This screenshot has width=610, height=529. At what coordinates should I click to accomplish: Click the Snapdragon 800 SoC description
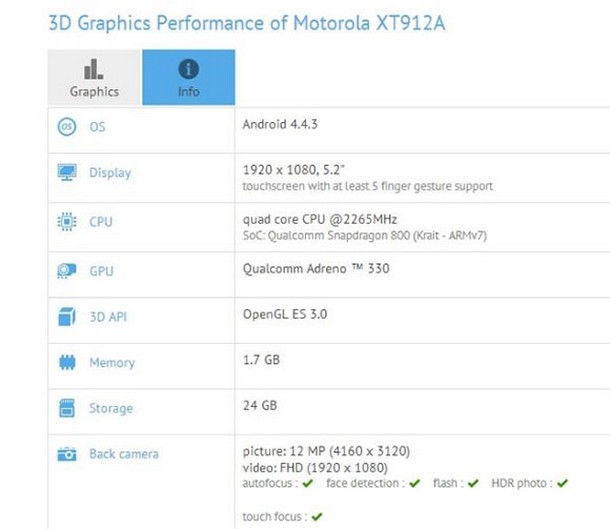pos(365,235)
